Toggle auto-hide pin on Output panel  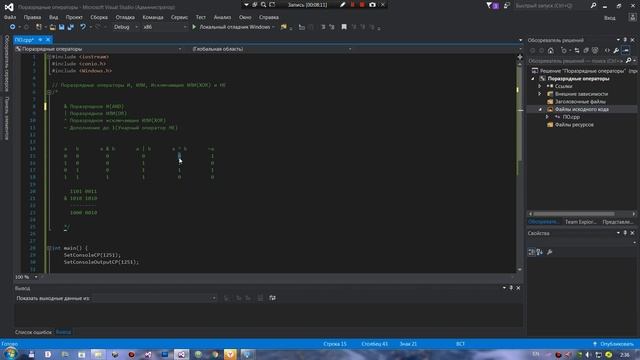tap(511, 288)
